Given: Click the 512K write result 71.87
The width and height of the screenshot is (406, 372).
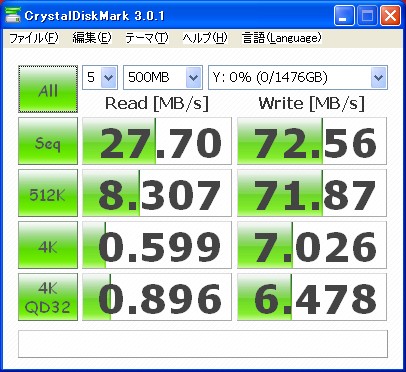Looking at the screenshot, I should coord(312,193).
